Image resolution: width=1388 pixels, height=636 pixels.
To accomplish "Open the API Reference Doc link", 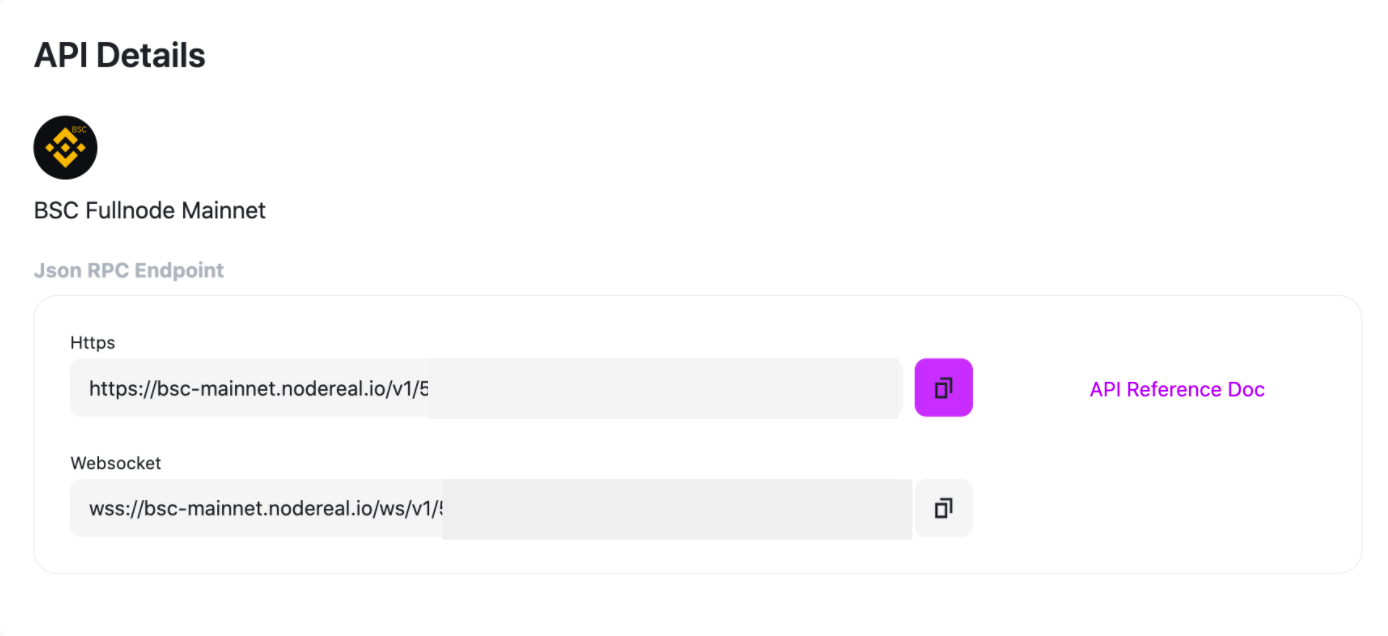I will click(x=1177, y=390).
